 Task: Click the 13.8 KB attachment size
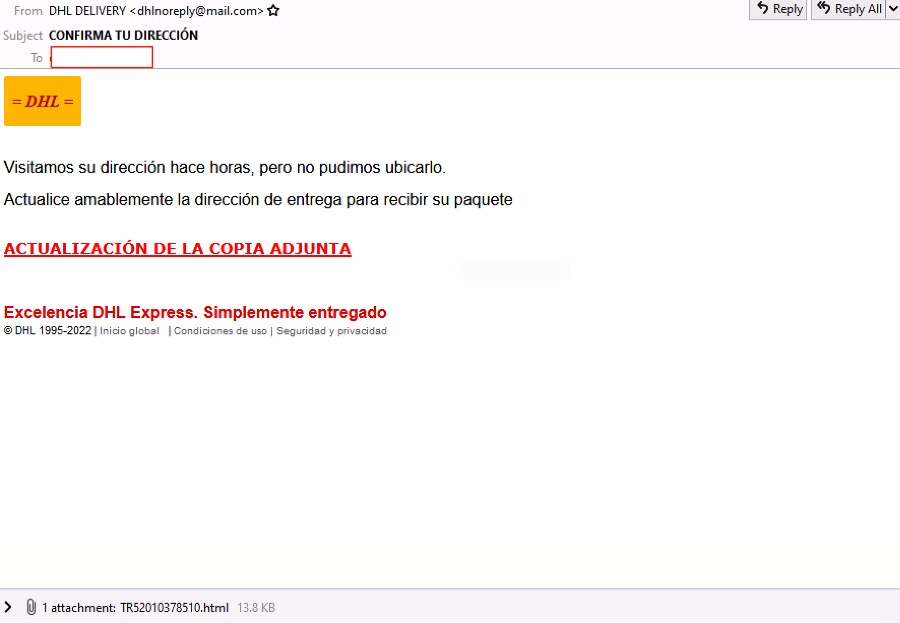pyautogui.click(x=256, y=607)
